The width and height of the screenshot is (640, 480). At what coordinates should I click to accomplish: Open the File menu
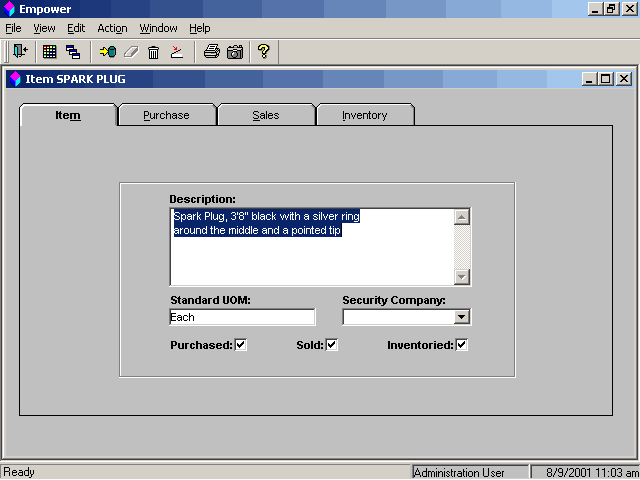point(13,28)
